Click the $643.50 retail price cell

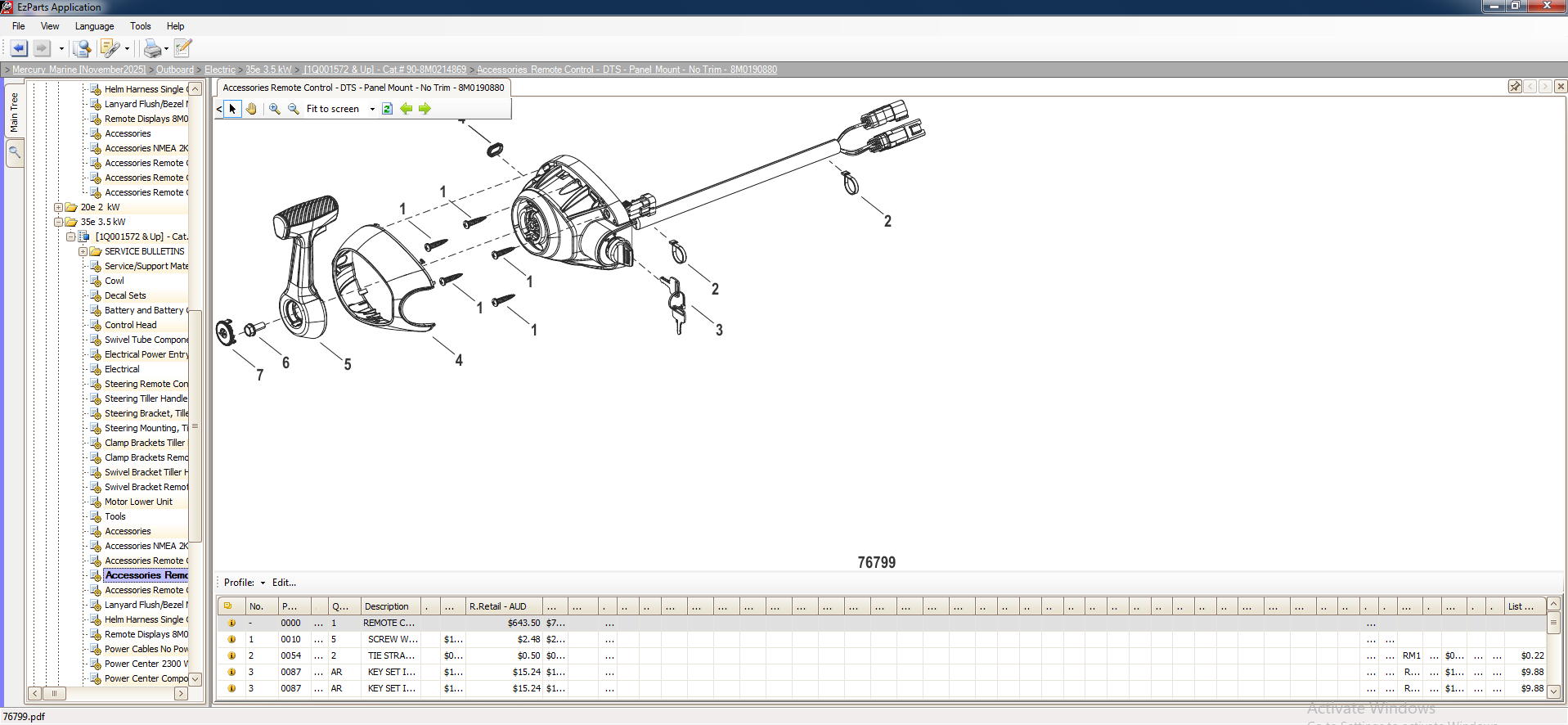click(x=503, y=623)
